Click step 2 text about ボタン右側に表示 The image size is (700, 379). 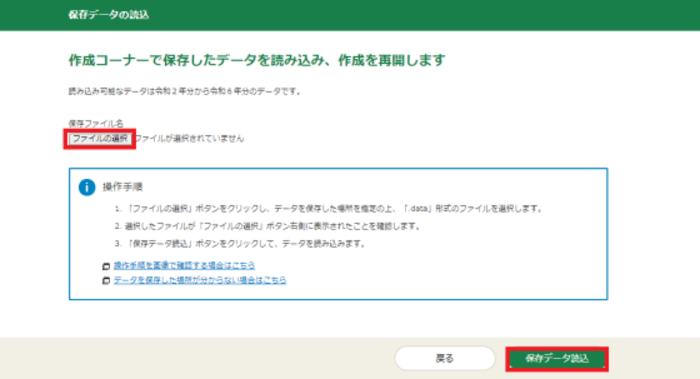[268, 226]
